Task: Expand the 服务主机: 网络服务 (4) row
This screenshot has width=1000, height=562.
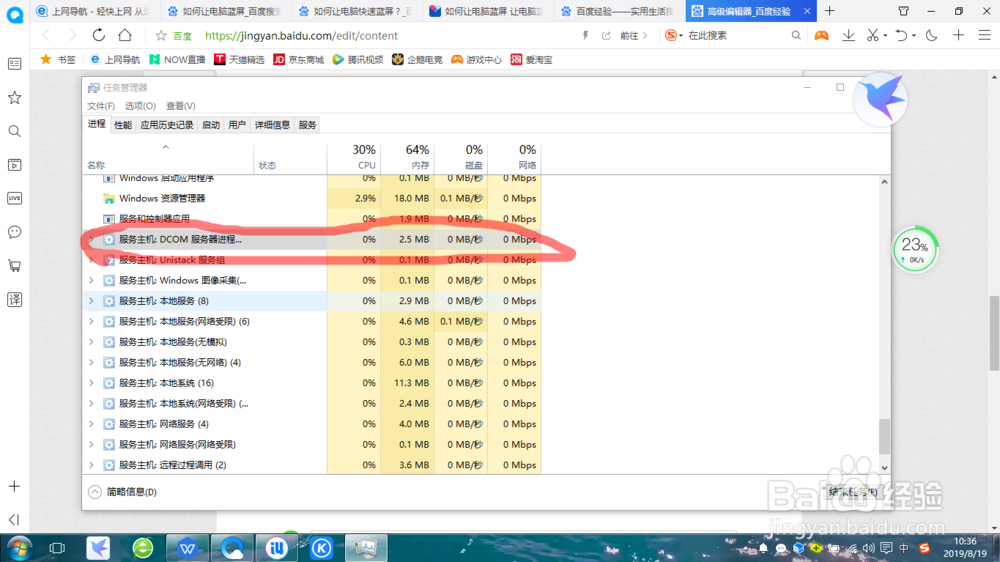Action: [91, 424]
